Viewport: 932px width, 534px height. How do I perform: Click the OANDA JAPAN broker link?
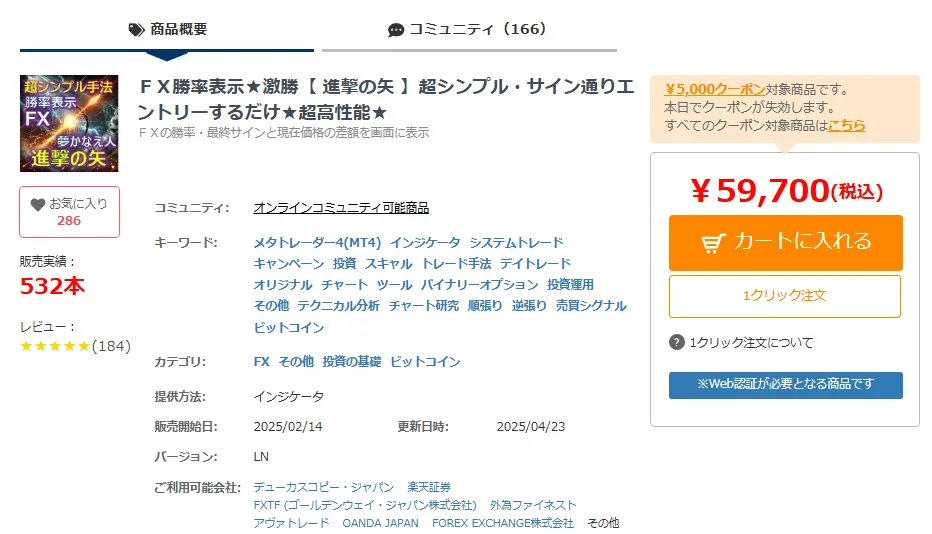(x=380, y=523)
